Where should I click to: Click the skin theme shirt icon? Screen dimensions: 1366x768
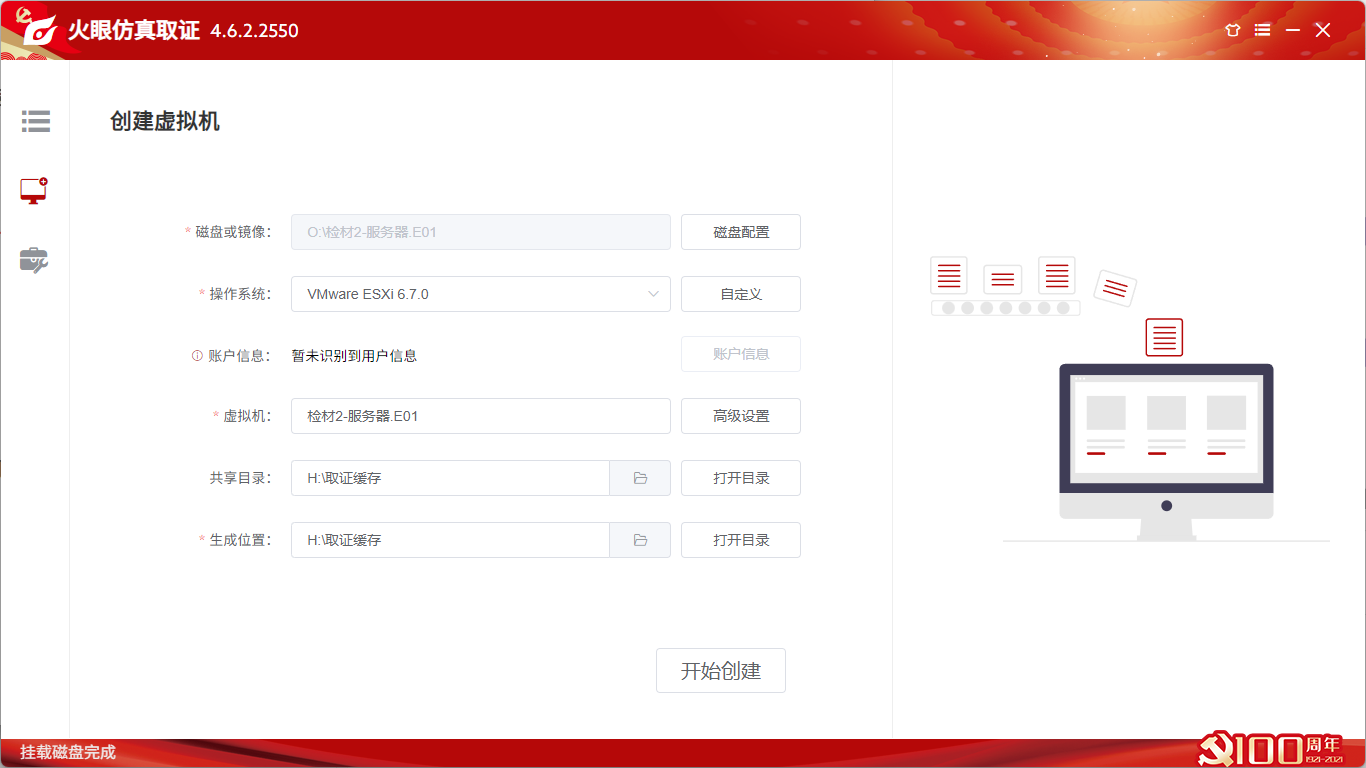1233,30
